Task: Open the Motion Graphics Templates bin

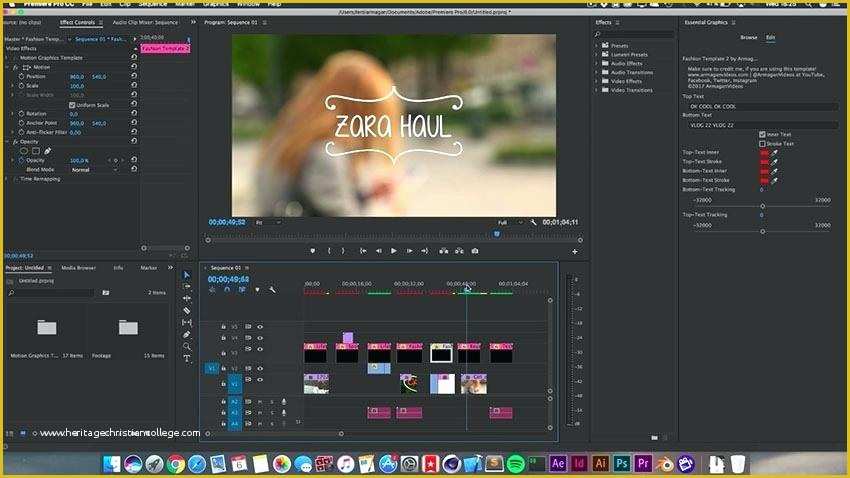Action: tap(47, 327)
